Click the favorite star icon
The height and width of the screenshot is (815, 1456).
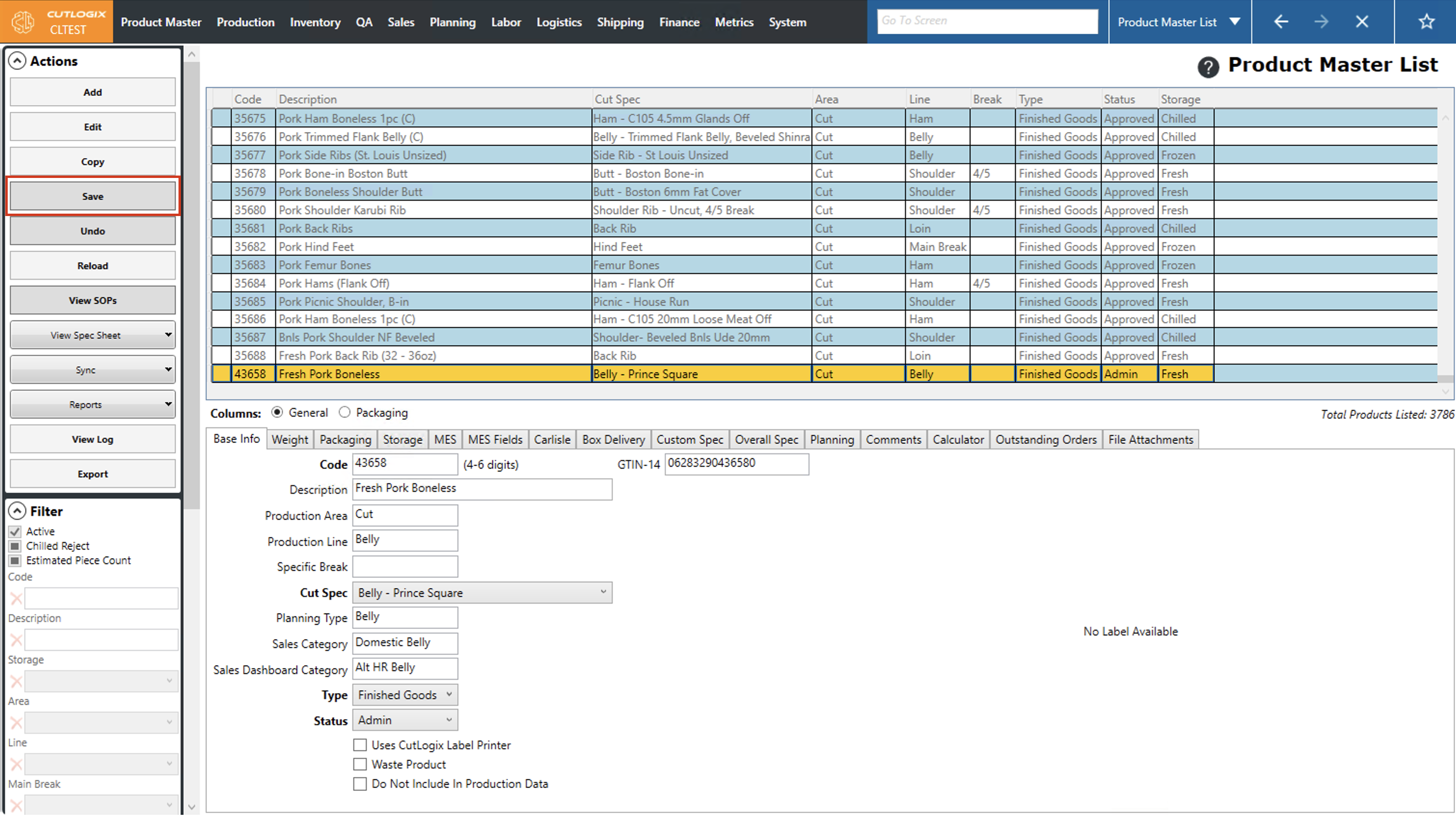pyautogui.click(x=1426, y=22)
